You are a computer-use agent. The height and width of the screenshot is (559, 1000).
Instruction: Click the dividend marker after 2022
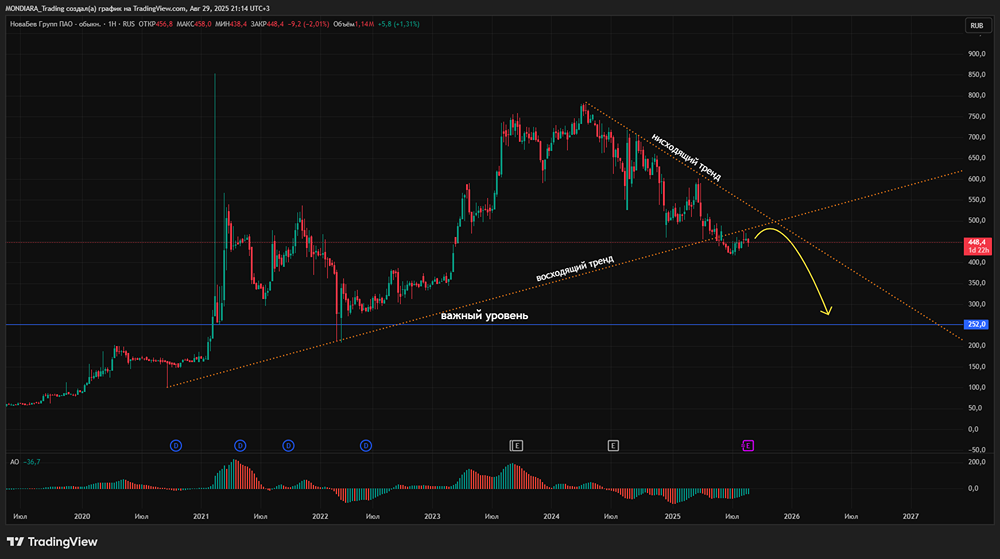[x=365, y=446]
